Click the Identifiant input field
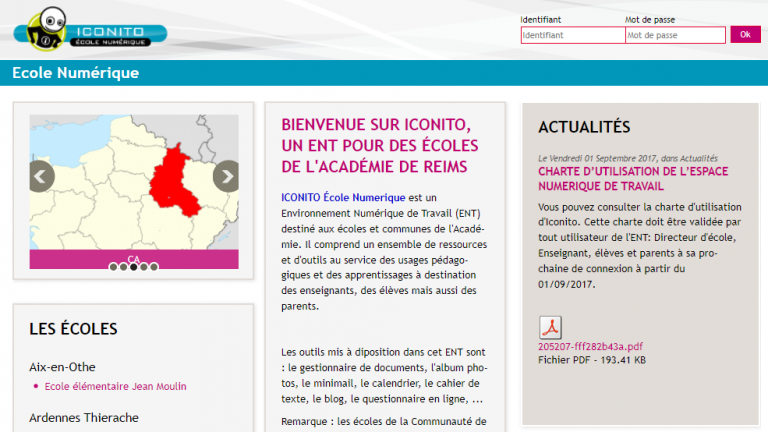Viewport: 768px width, 432px height. click(x=573, y=35)
